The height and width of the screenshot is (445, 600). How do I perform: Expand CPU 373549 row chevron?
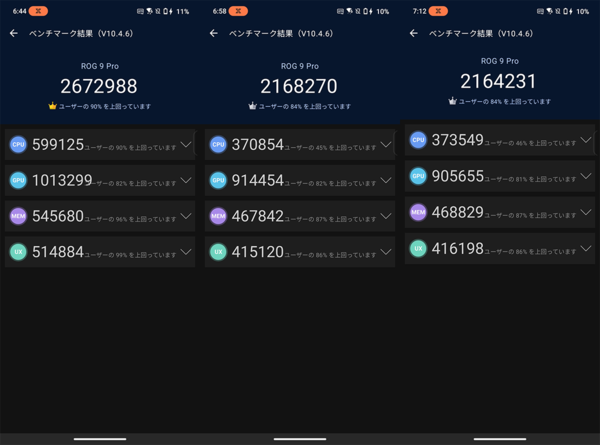586,140
